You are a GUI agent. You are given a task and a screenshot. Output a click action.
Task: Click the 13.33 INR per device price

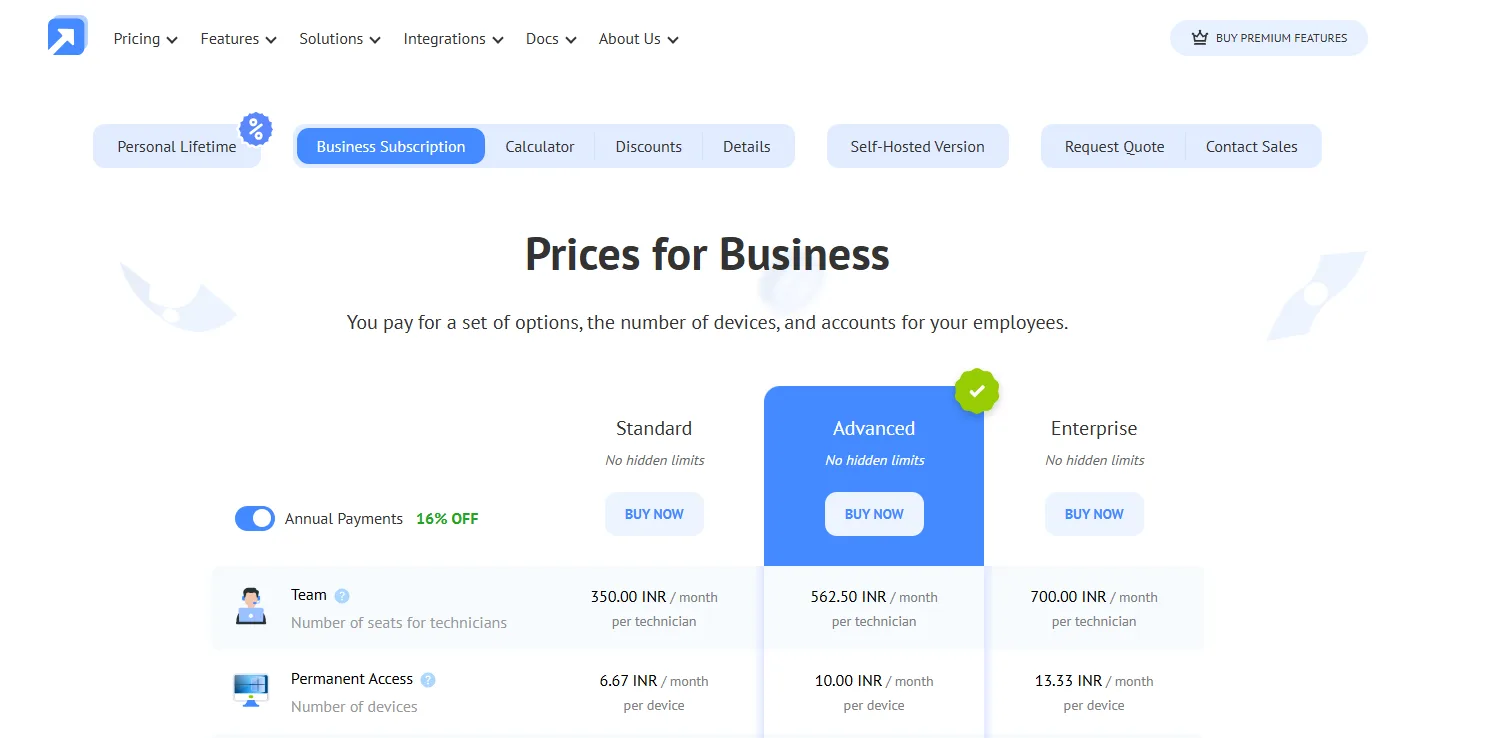[1068, 681]
